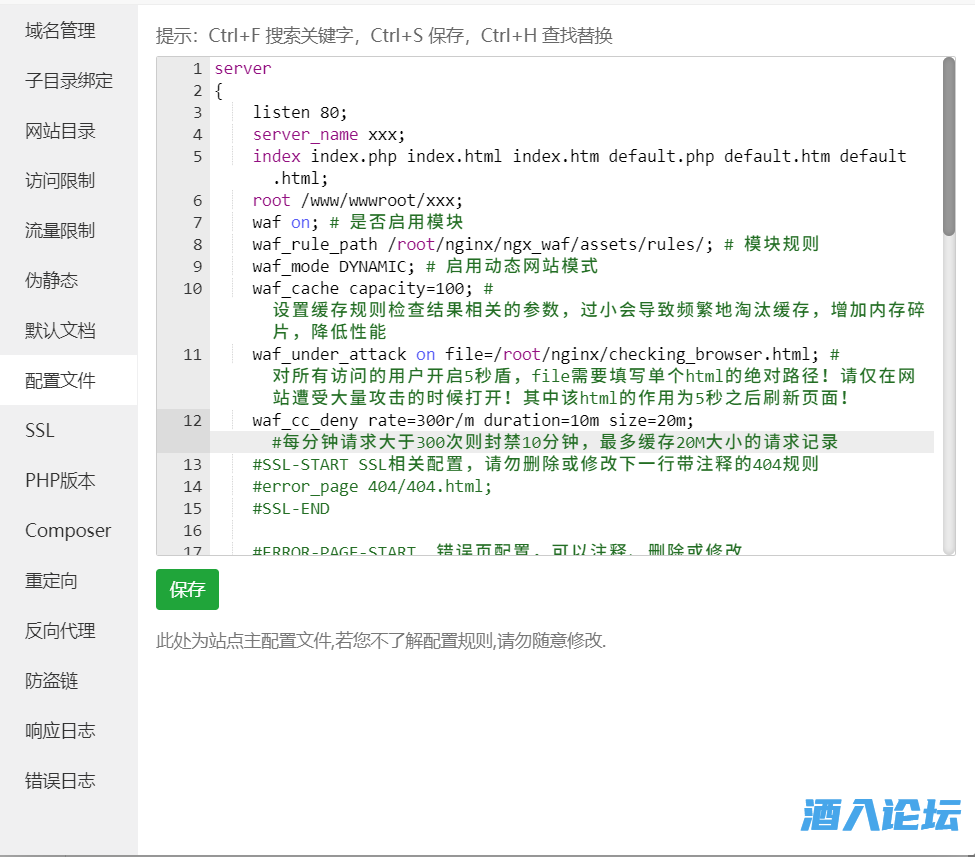Click the green 保存 button
975x857 pixels.
pyautogui.click(x=187, y=590)
